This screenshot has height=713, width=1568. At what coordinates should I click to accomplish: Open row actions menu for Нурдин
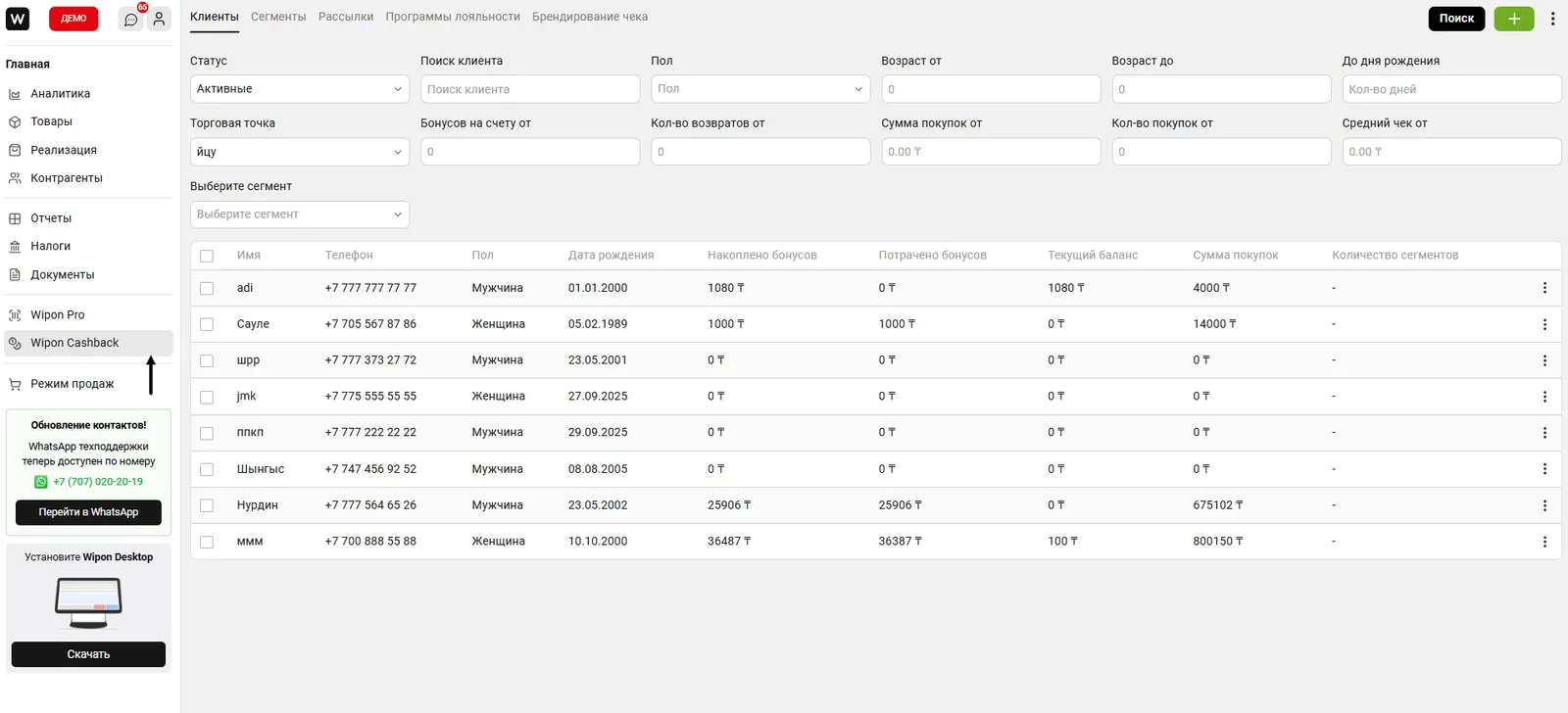click(x=1544, y=505)
